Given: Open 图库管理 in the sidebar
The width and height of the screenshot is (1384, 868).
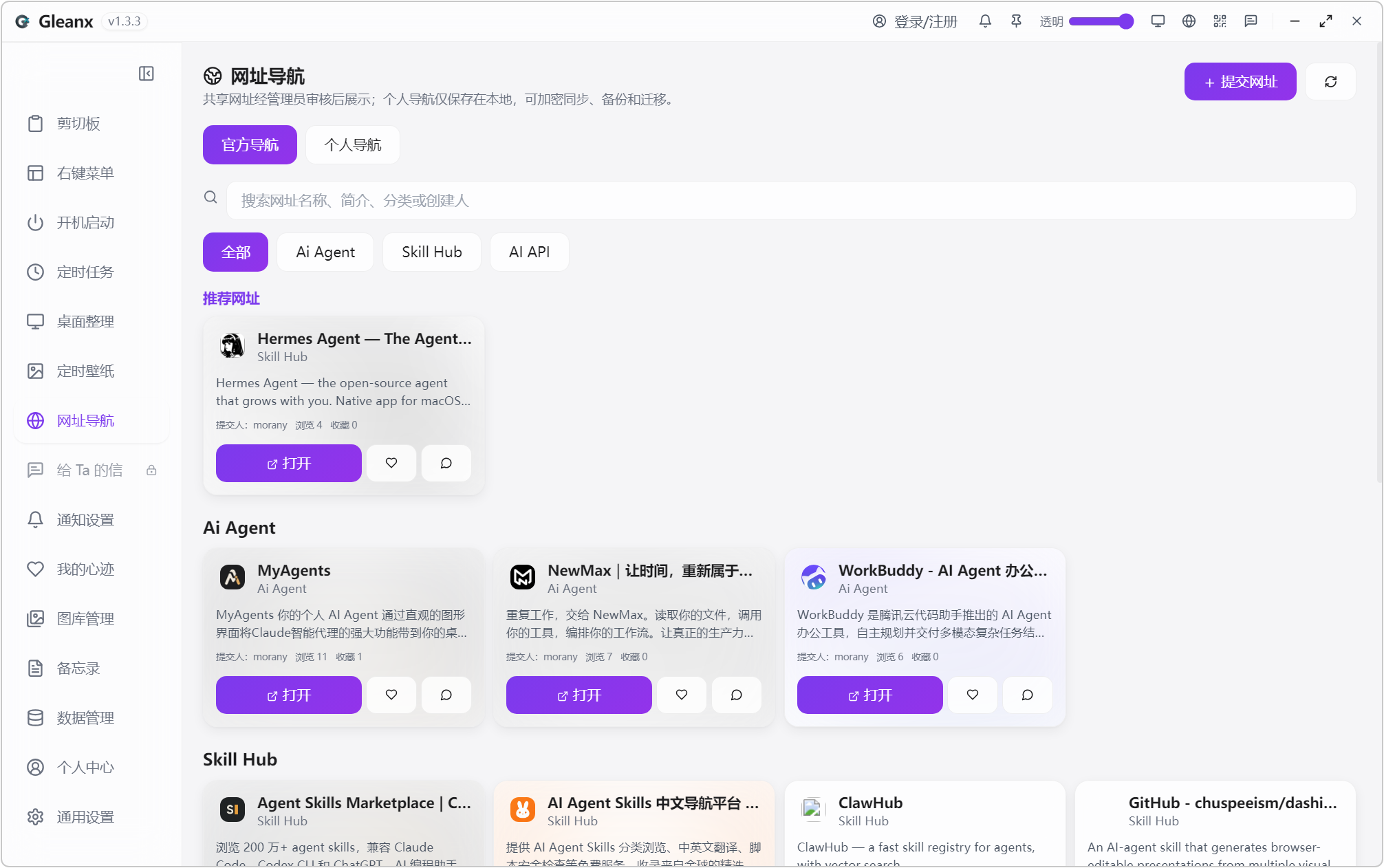Looking at the screenshot, I should 92,618.
